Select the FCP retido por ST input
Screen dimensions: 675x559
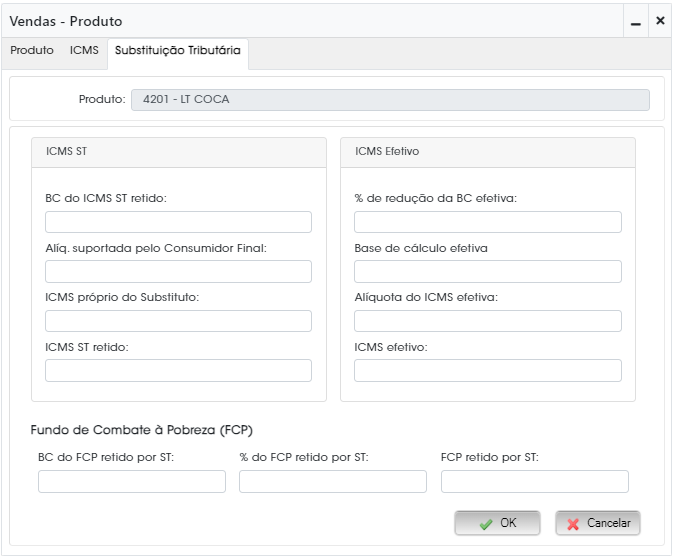(x=535, y=481)
